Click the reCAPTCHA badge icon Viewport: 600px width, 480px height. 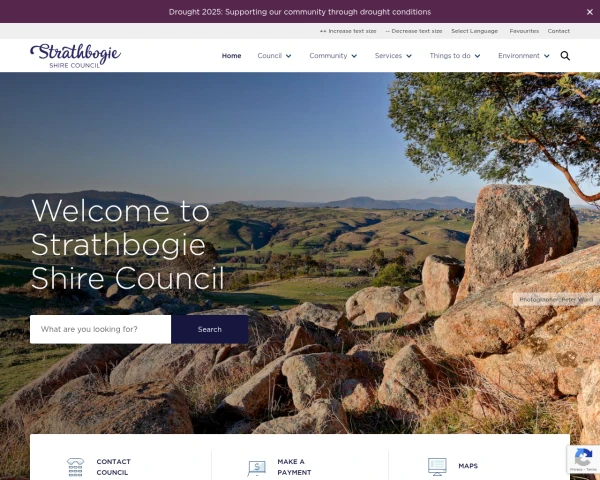(x=583, y=459)
